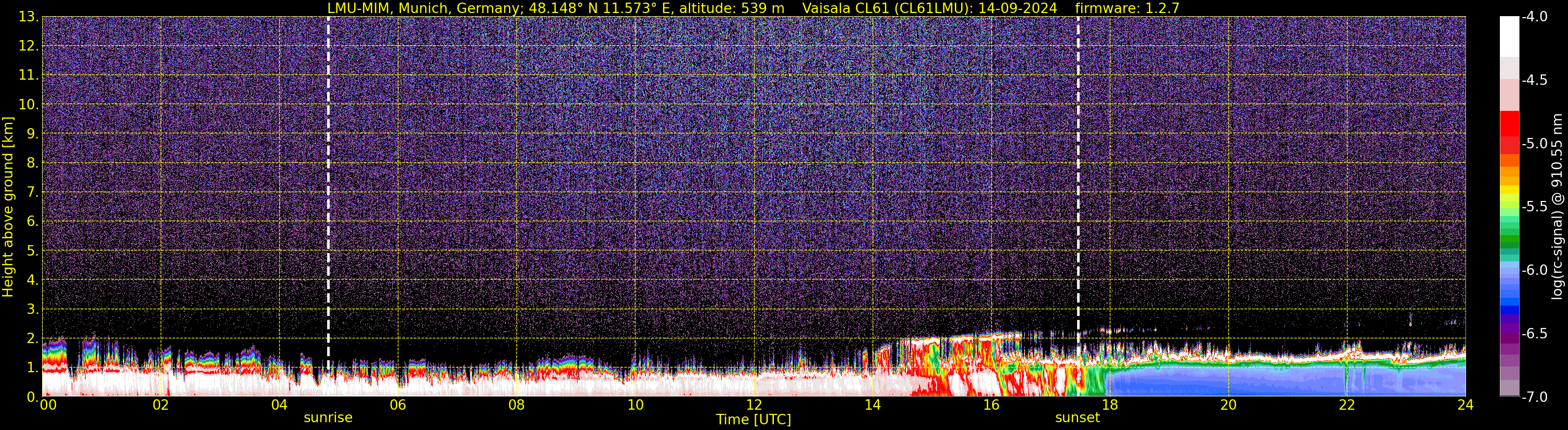Click the '7.' height axis tick label
Image resolution: width=1568 pixels, height=430 pixels.
pyautogui.click(x=32, y=192)
